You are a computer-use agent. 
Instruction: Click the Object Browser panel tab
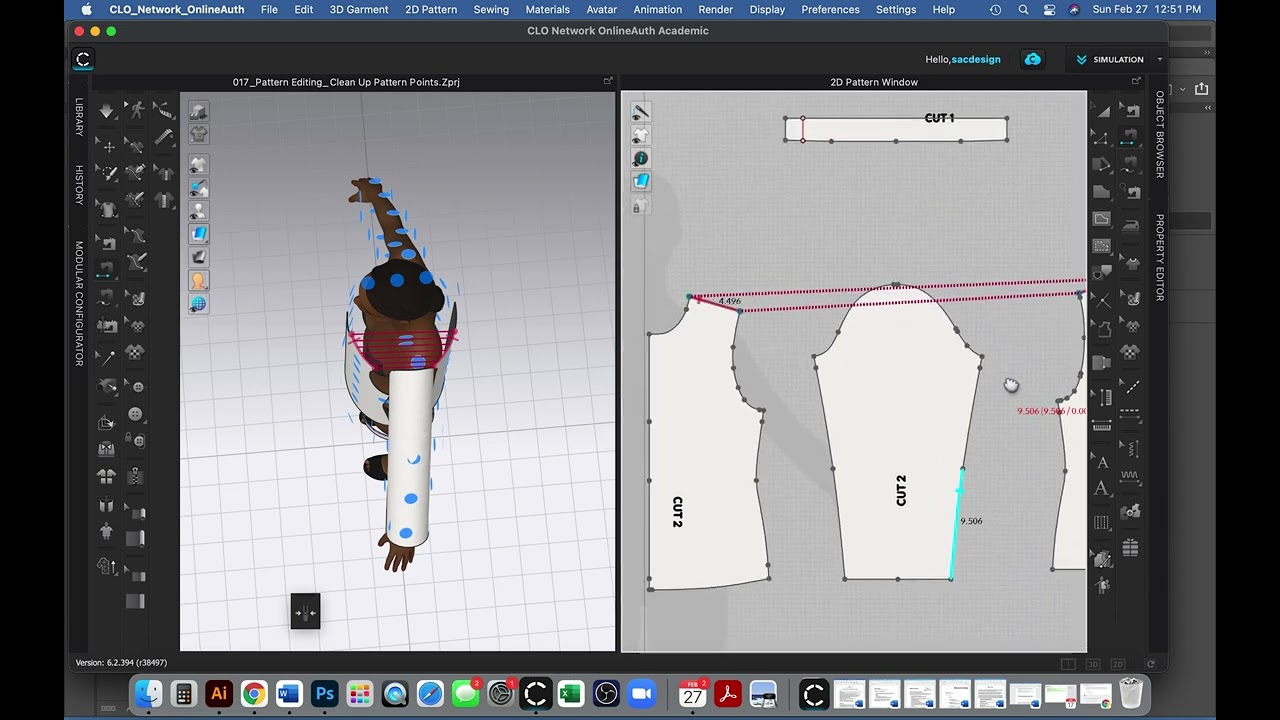click(1160, 134)
